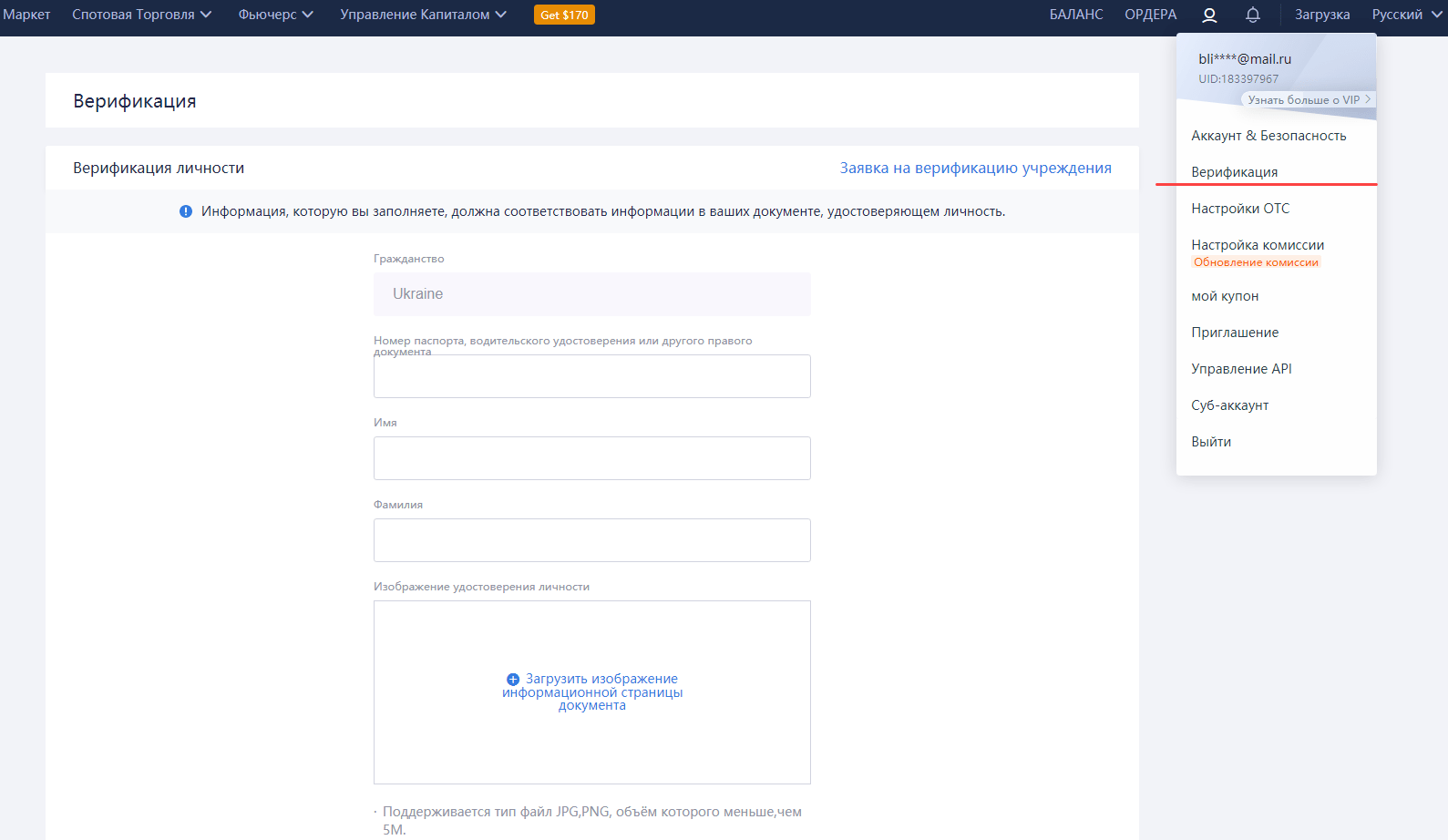Focus the Имя text field

click(x=591, y=458)
